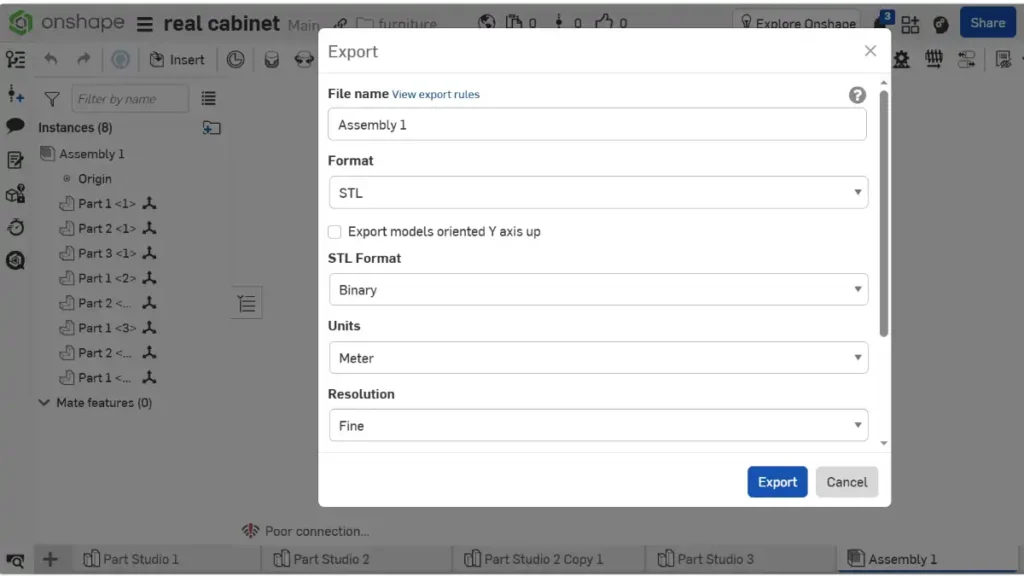Open the Units dropdown showing Meter
The height and width of the screenshot is (576, 1024).
point(598,358)
